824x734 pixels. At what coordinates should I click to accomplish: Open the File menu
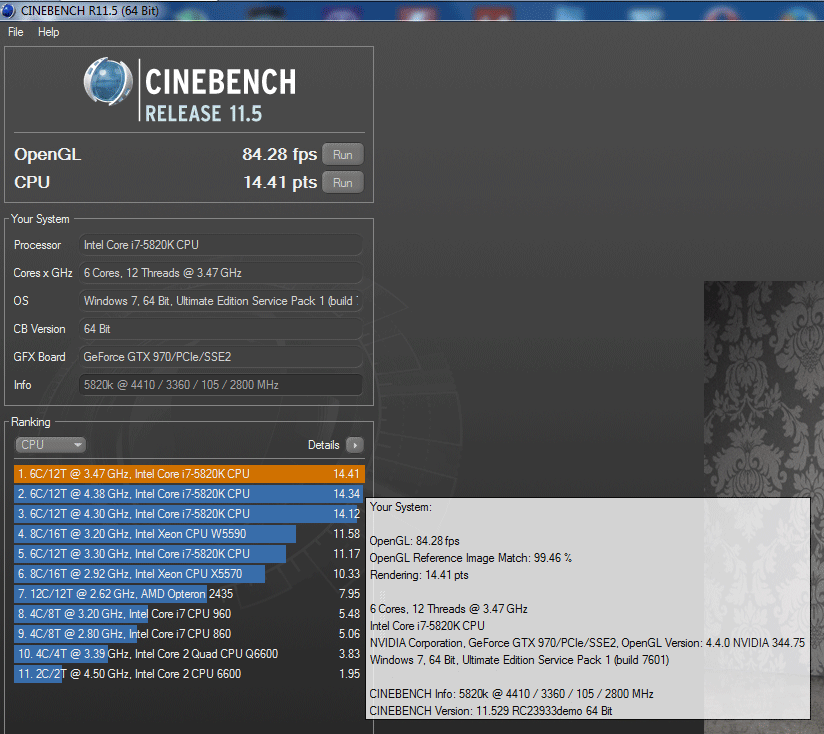click(x=16, y=32)
